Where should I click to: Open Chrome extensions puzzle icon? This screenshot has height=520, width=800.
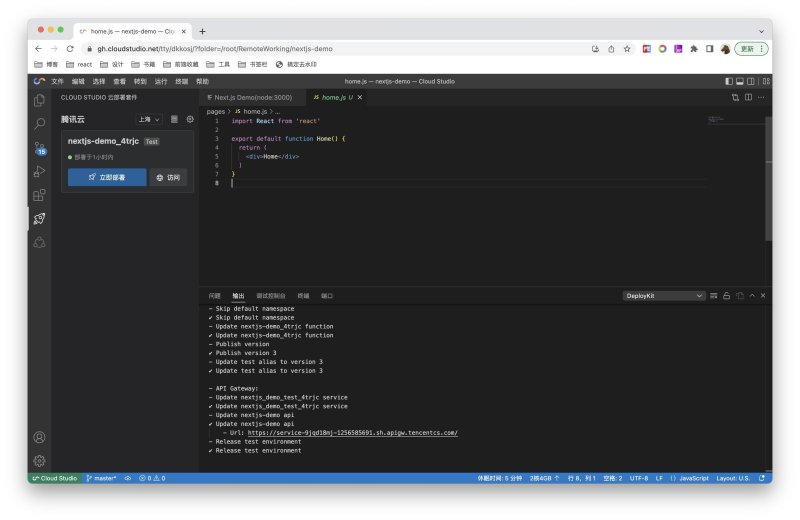[693, 49]
